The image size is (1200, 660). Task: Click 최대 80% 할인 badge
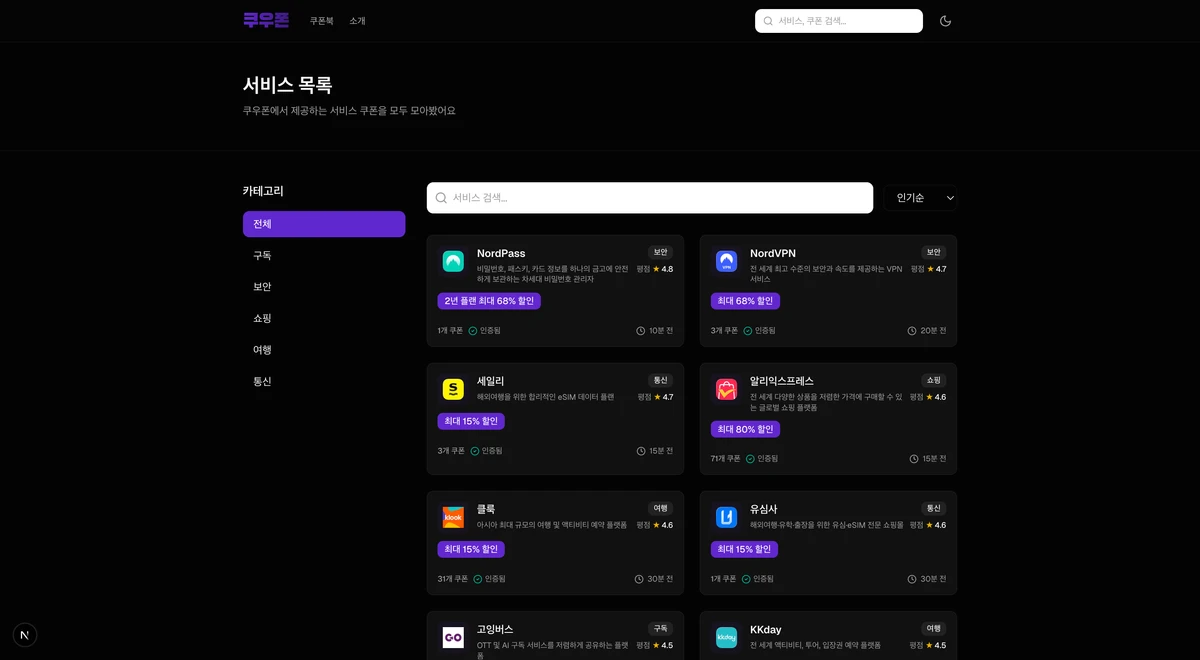point(746,429)
